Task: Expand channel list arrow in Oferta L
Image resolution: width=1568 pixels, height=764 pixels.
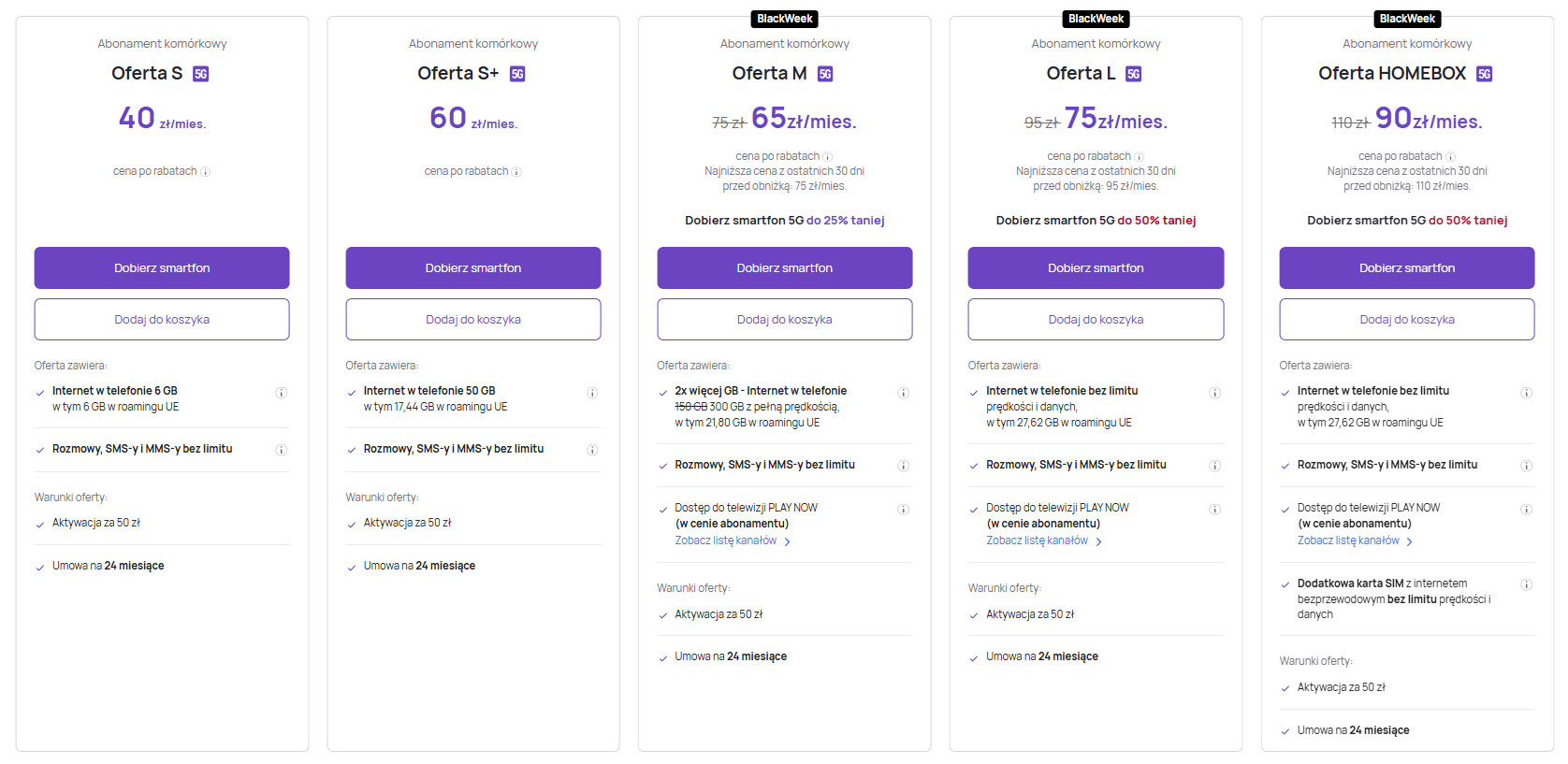Action: coord(1098,541)
